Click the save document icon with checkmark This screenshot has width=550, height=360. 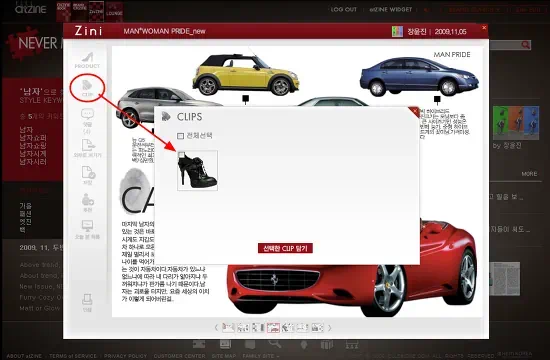click(88, 175)
